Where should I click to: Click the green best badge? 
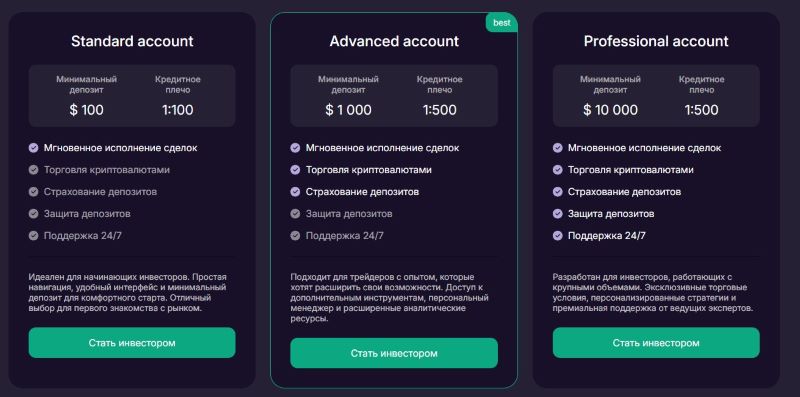(502, 22)
